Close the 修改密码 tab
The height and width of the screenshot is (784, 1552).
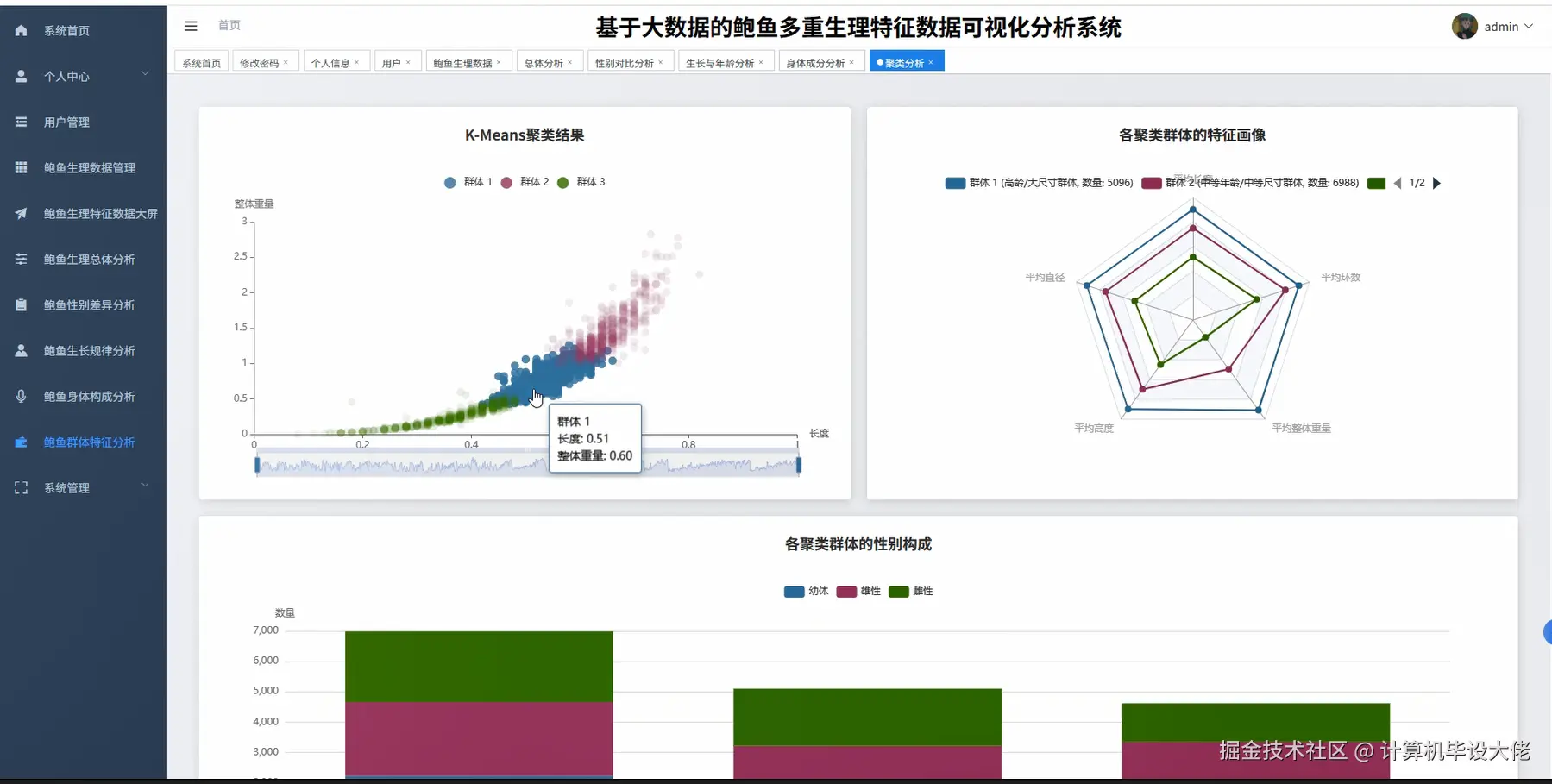pos(286,63)
